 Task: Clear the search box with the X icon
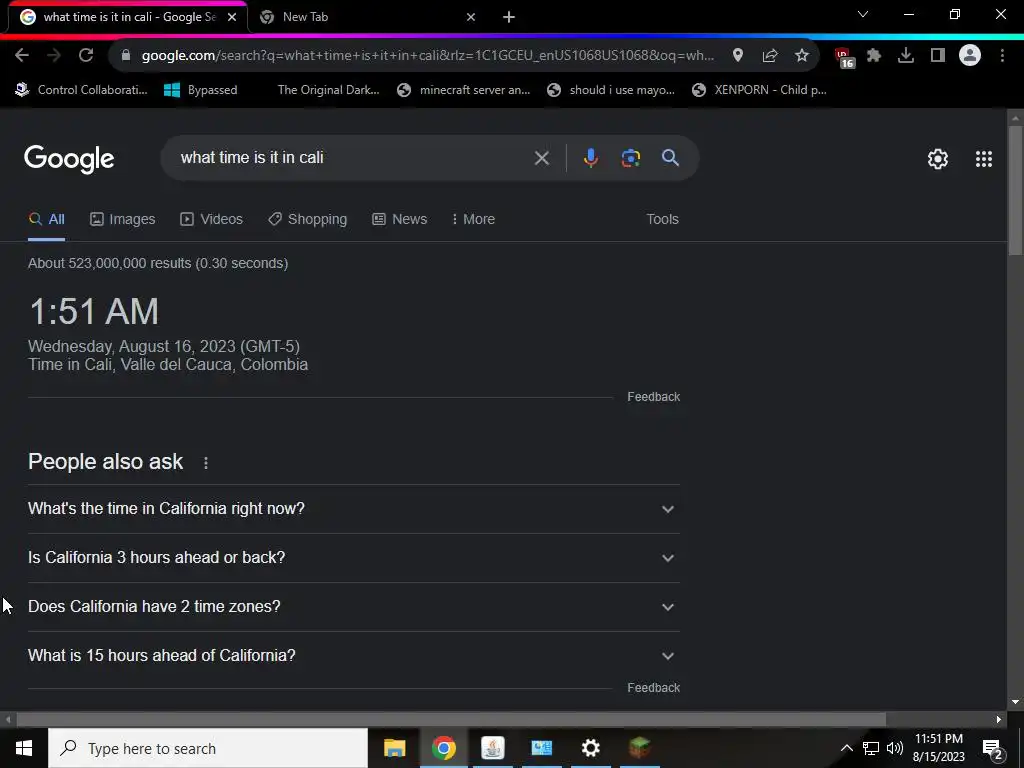541,158
